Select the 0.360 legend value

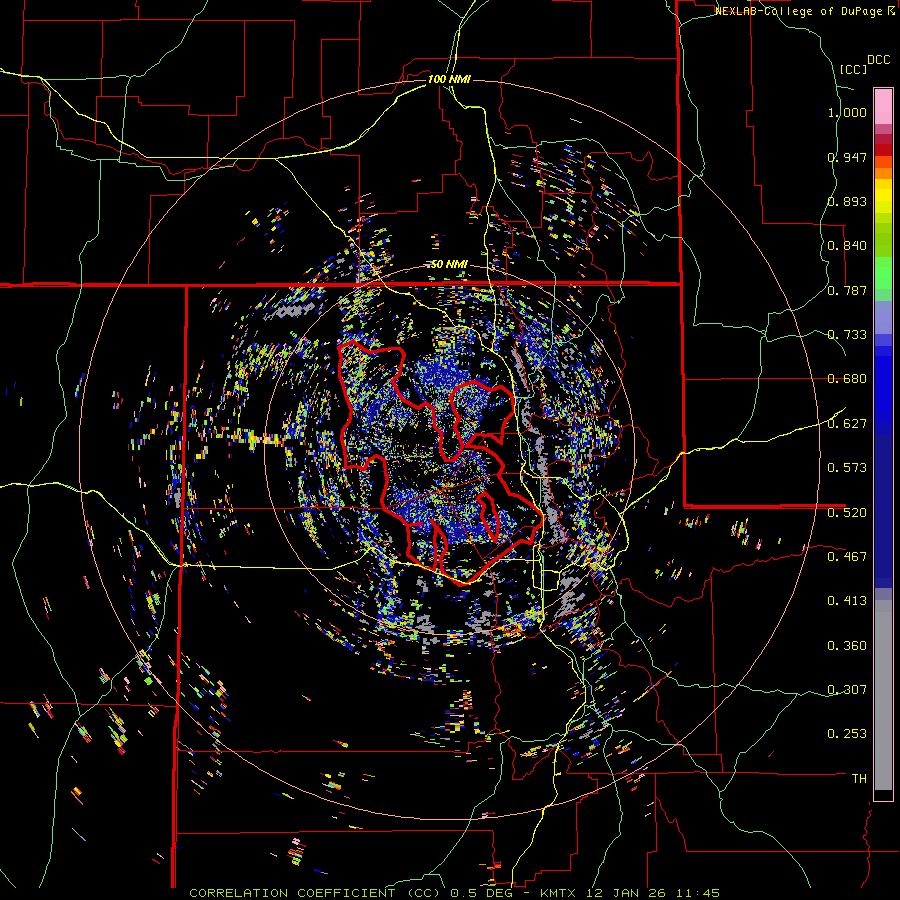(x=847, y=646)
